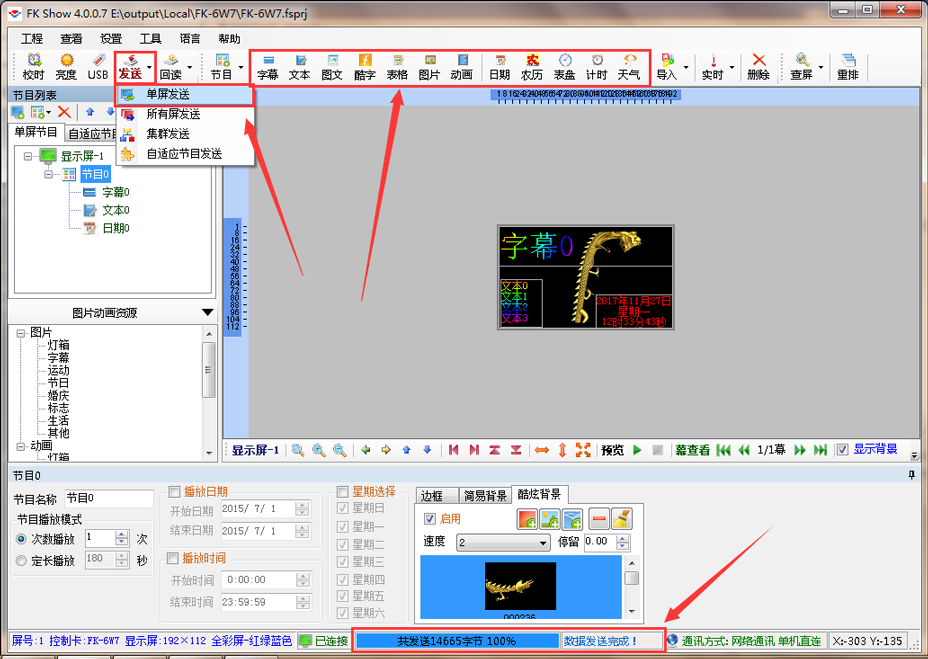Click the dragon background thumbnail

pos(520,586)
